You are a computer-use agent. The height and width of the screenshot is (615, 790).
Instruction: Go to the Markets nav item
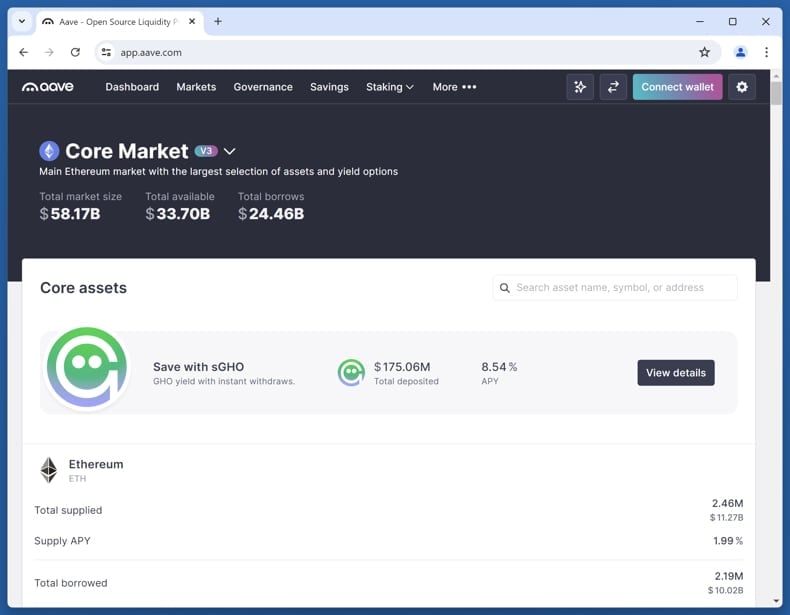point(196,87)
